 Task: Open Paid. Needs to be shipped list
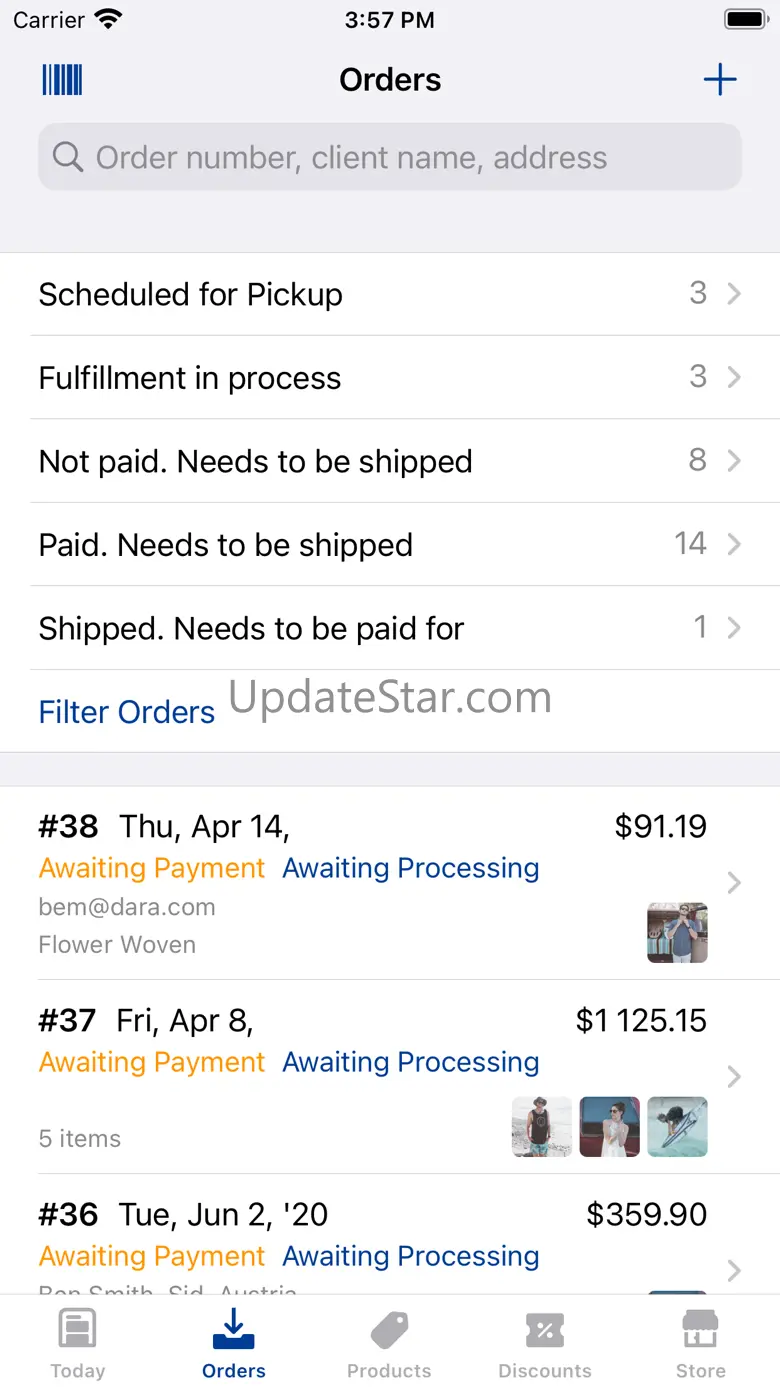225,545
